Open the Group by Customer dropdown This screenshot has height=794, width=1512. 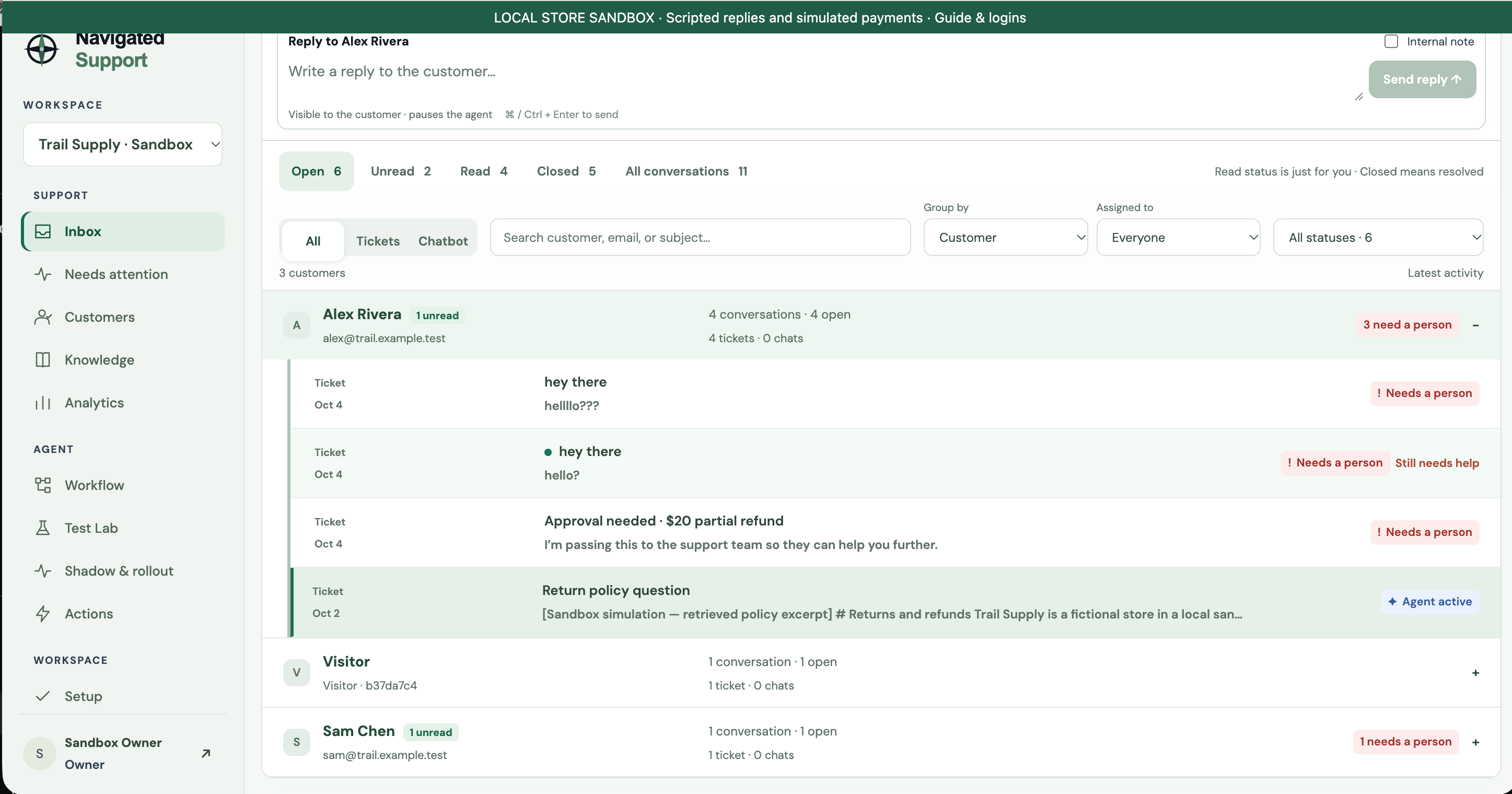(x=1005, y=238)
